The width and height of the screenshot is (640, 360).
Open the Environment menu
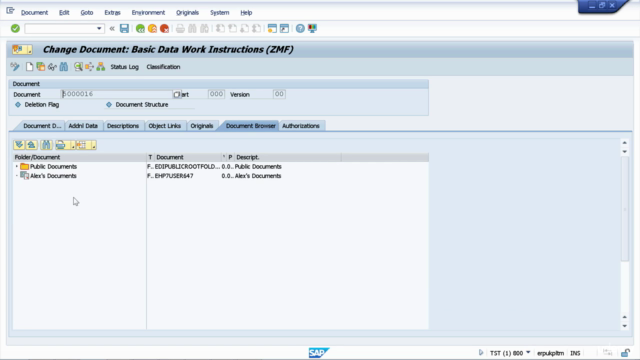click(148, 13)
